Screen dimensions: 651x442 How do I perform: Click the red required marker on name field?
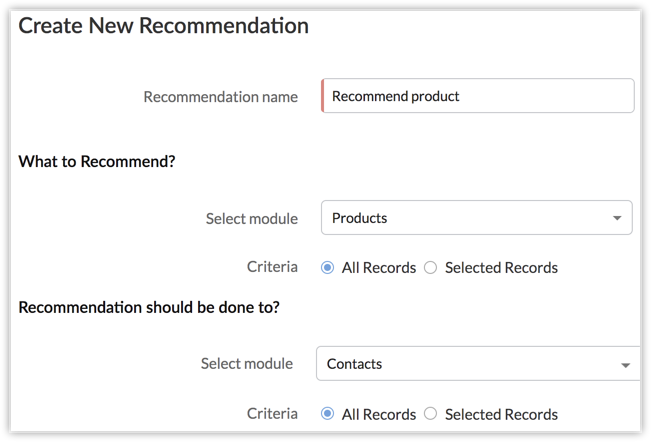[x=323, y=96]
